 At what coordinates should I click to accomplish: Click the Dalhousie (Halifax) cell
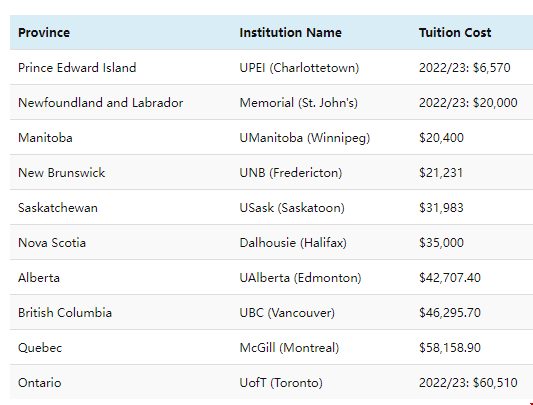point(293,243)
